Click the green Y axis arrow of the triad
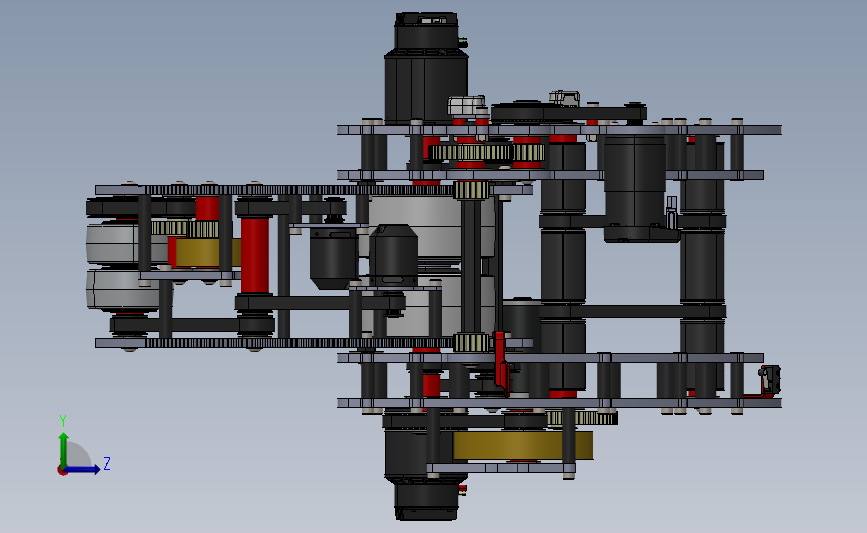The height and width of the screenshot is (533, 867). click(x=64, y=450)
